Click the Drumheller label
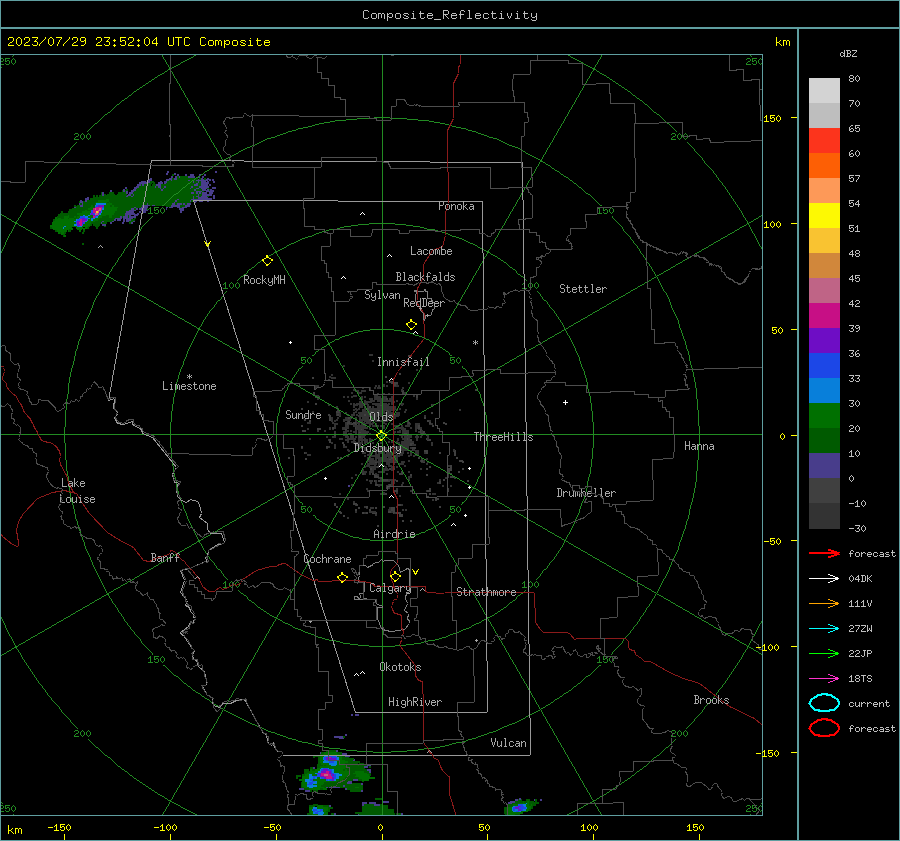The height and width of the screenshot is (841, 900). (x=586, y=493)
